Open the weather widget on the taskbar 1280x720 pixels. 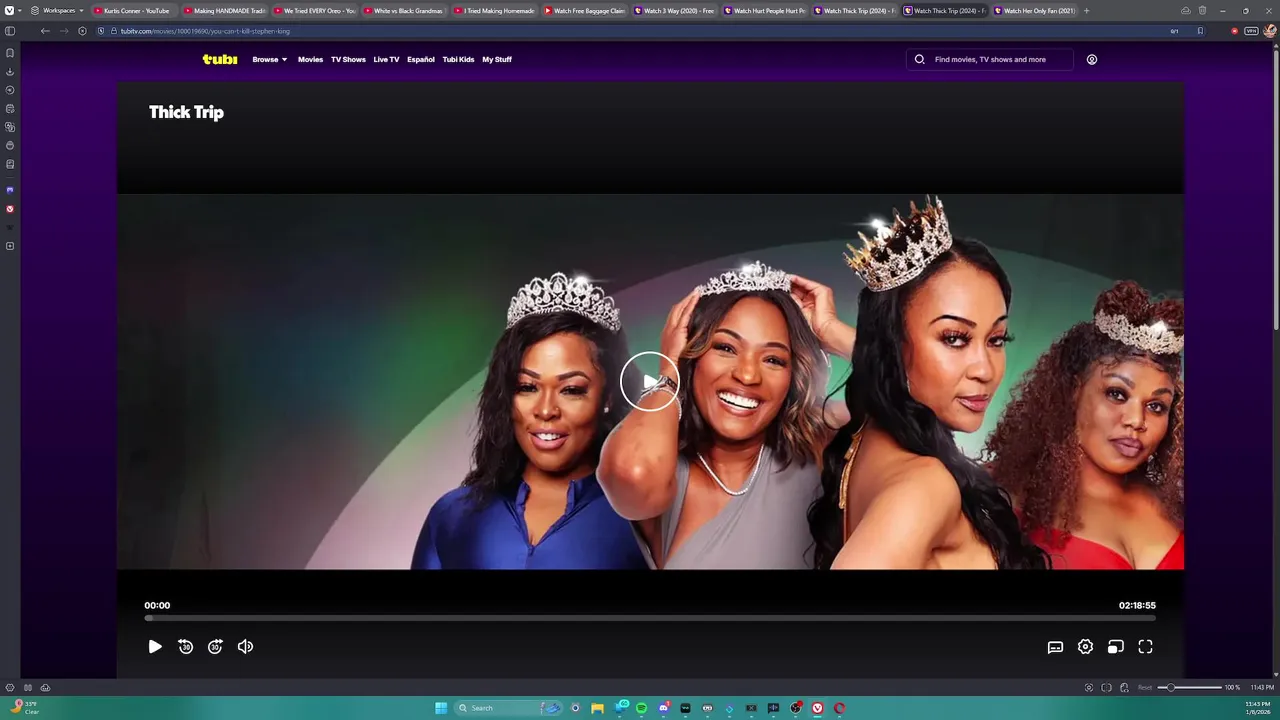point(24,708)
